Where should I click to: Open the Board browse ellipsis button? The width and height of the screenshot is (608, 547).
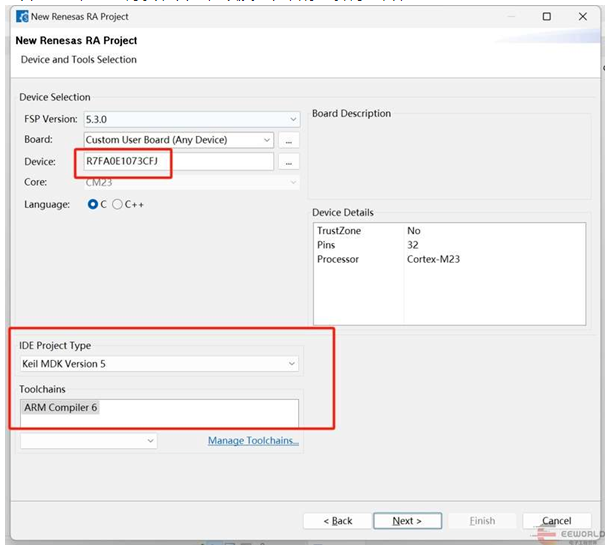point(289,140)
